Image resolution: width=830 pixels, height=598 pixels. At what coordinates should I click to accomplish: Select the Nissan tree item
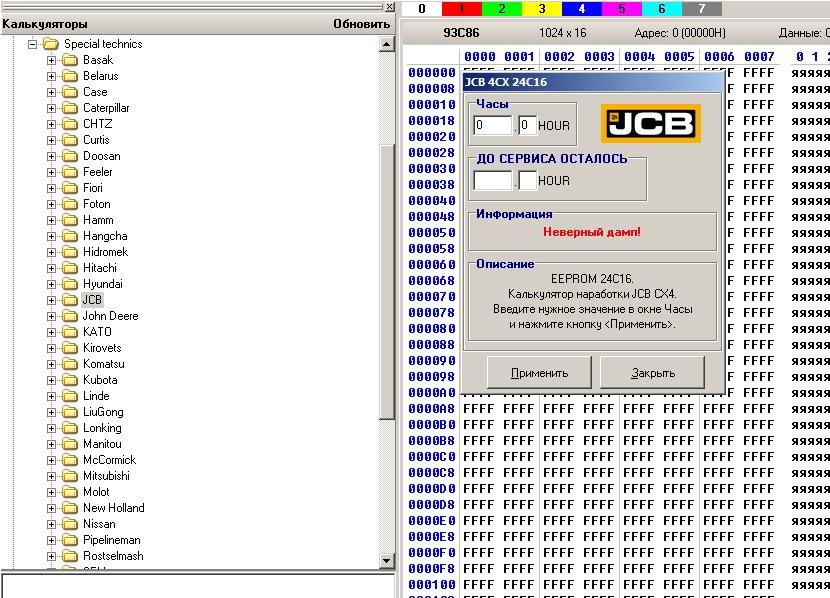coord(99,524)
